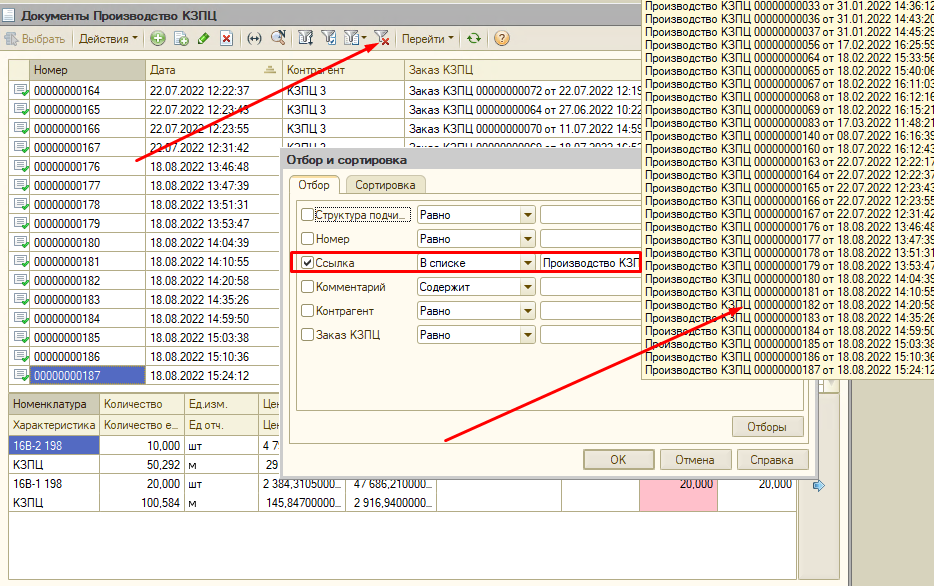934x586 pixels.
Task: Click the Справка button
Action: [x=772, y=460]
